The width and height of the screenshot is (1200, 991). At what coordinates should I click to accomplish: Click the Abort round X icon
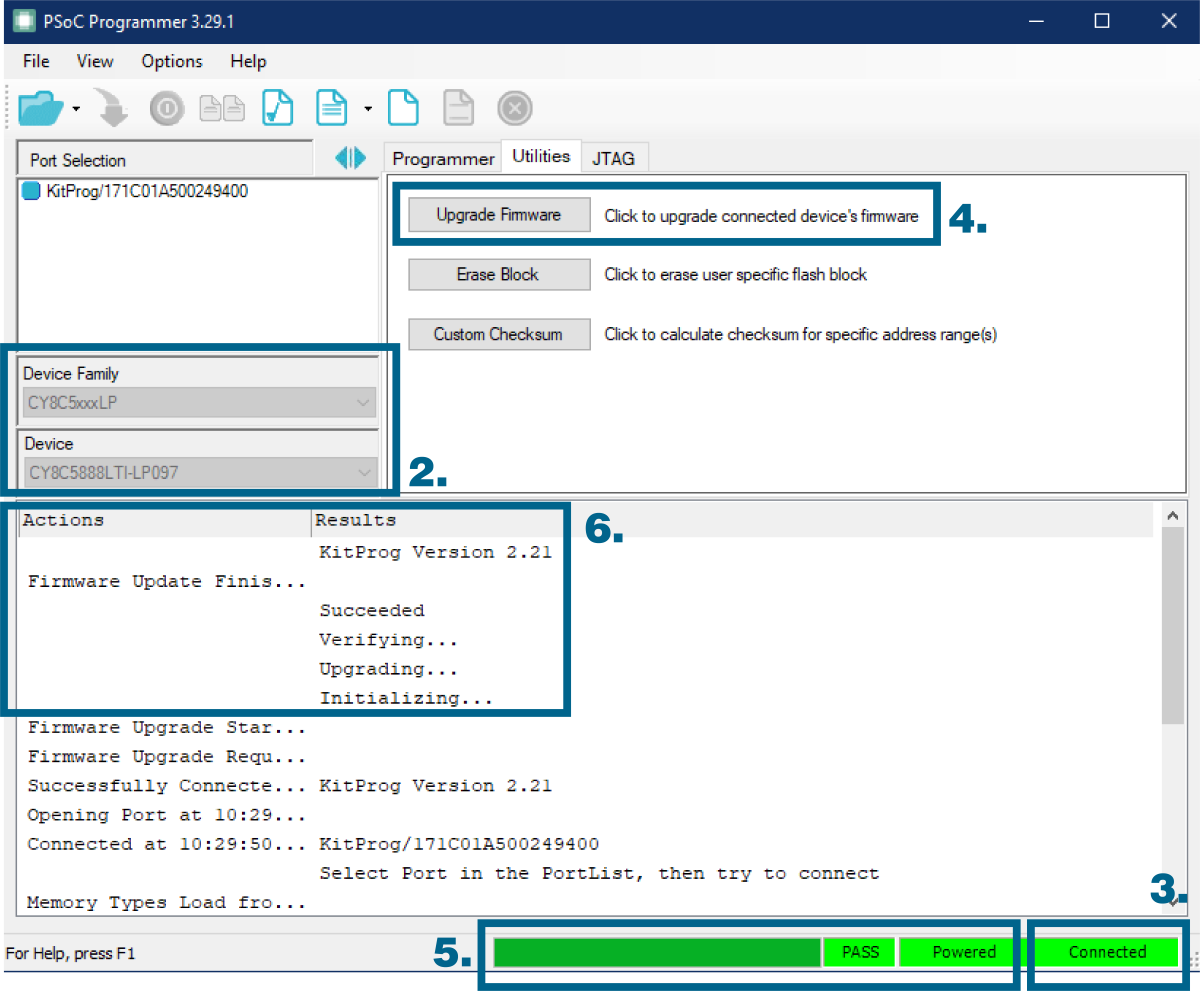click(515, 108)
